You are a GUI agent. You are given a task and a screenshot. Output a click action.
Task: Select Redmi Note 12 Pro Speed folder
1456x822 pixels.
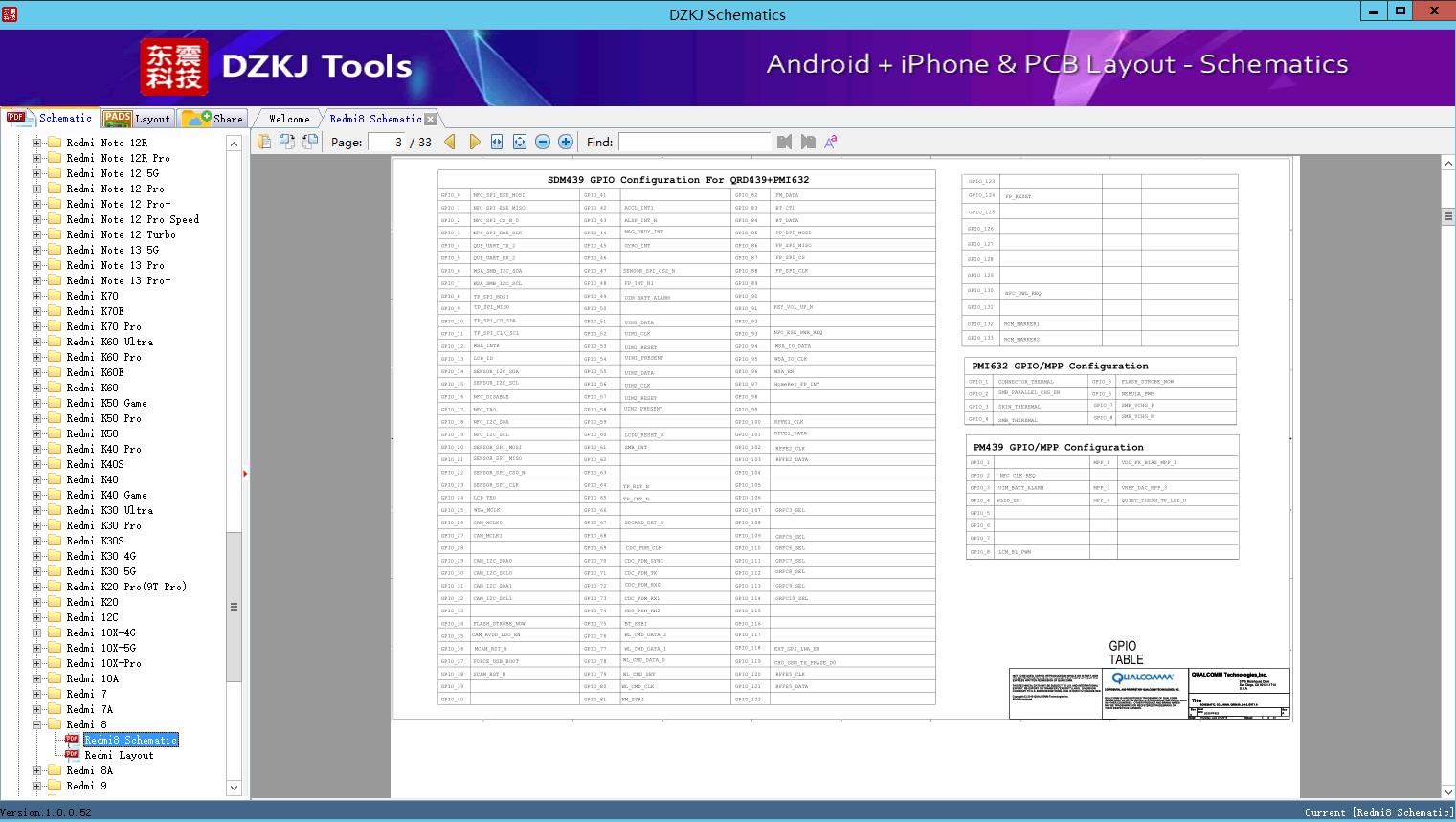point(133,219)
